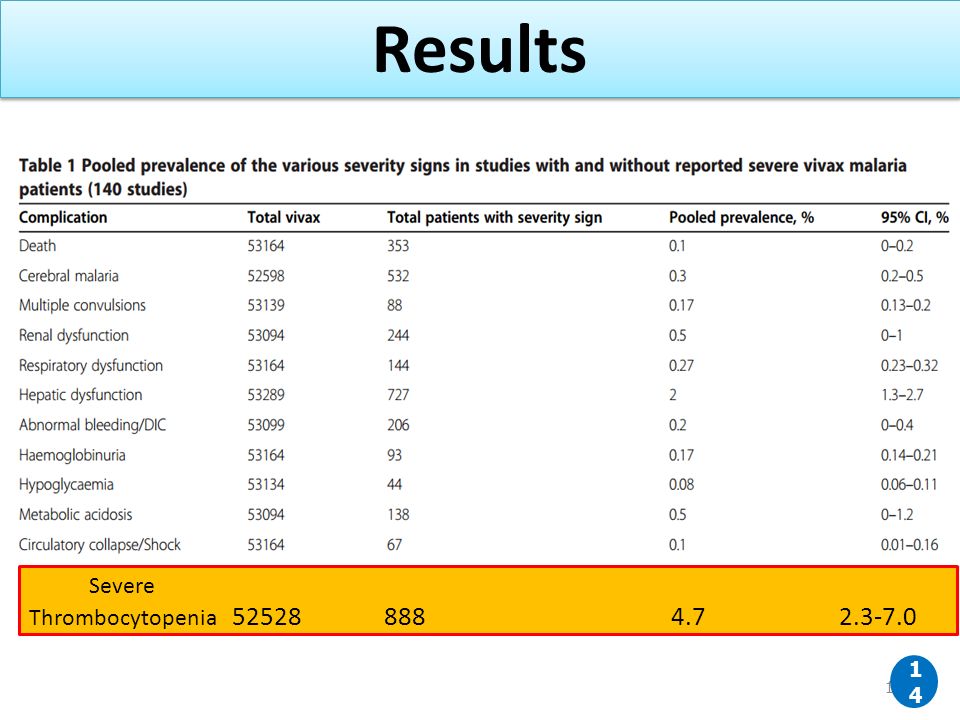960x720 pixels.
Task: Click the 2.3-7.0 confidence interval
Action: (877, 617)
